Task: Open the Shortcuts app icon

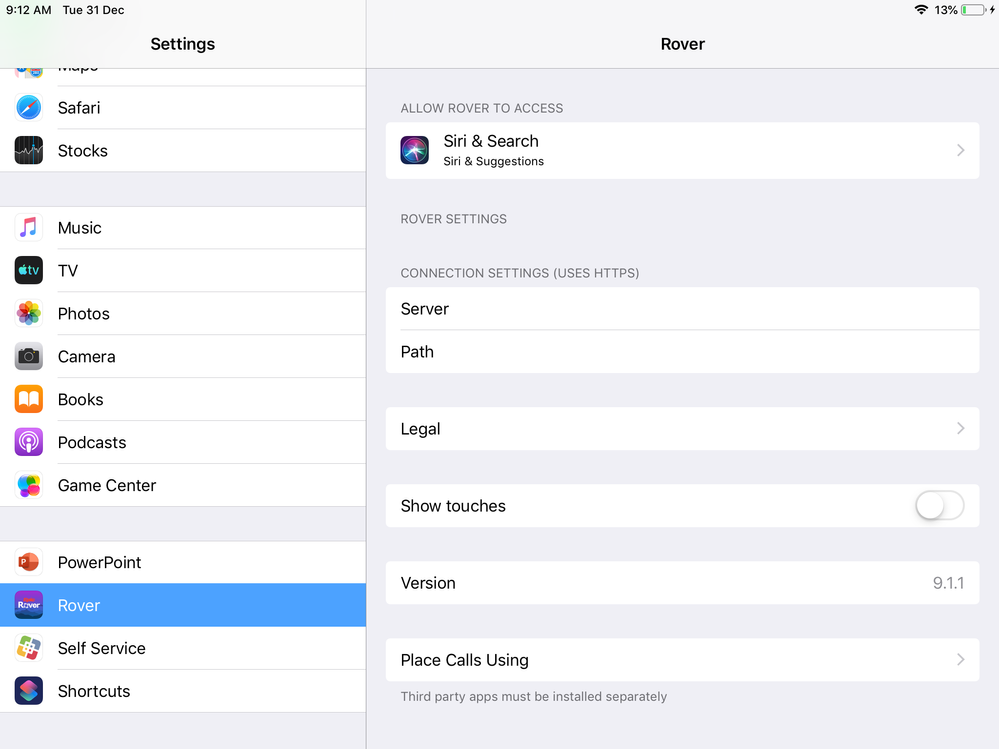Action: [29, 691]
